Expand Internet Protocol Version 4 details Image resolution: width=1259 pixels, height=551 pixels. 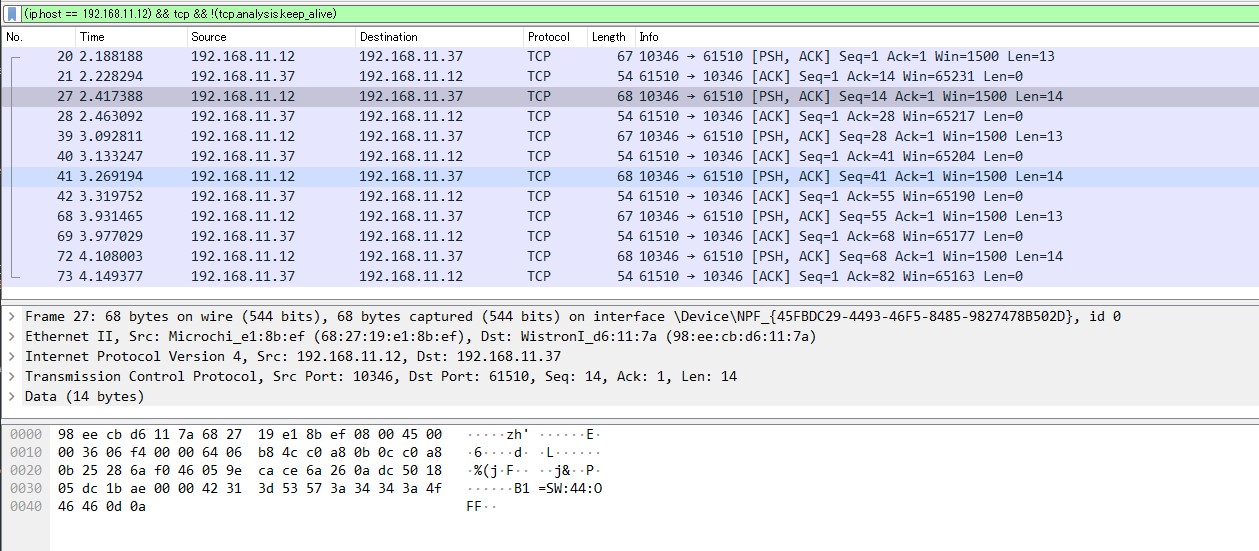[x=12, y=356]
